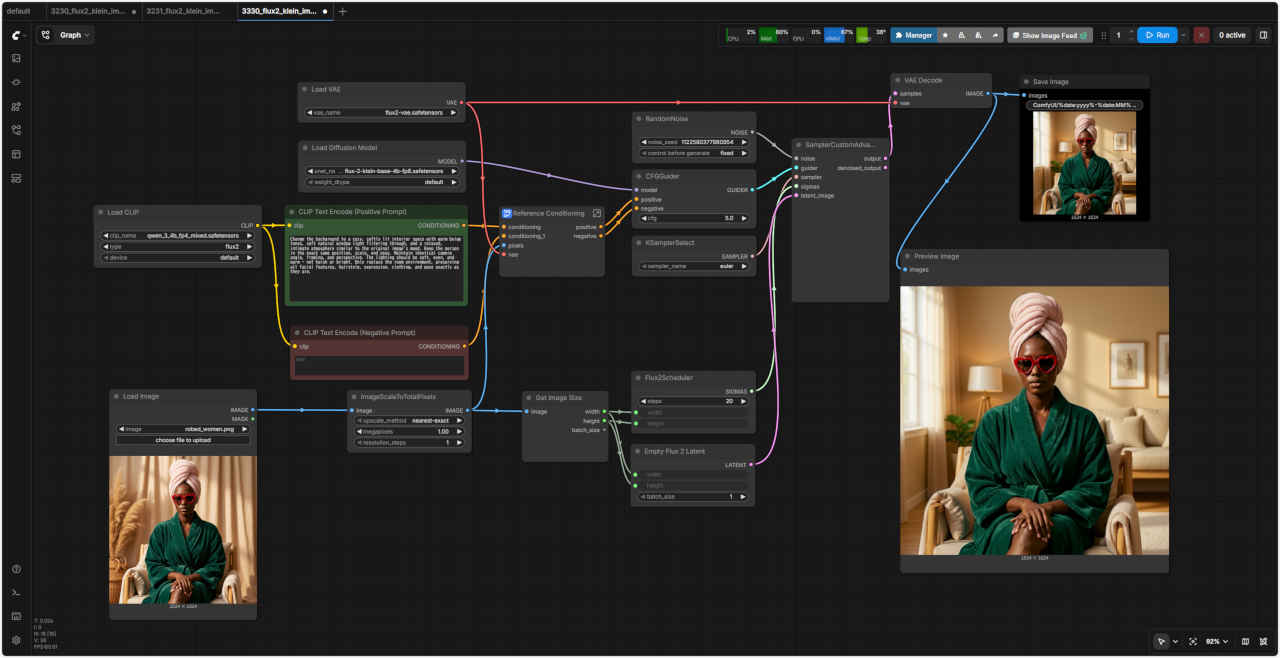Screen dimensions: 1280x658
Task: Switch to the default workflow tab
Action: [18, 11]
